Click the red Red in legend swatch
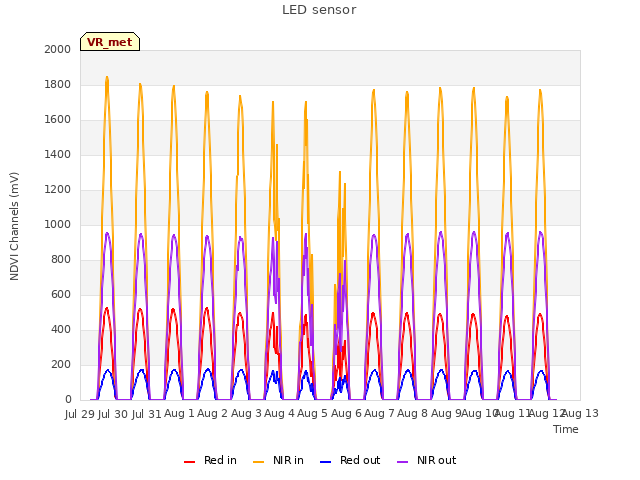The height and width of the screenshot is (480, 640). [x=189, y=461]
